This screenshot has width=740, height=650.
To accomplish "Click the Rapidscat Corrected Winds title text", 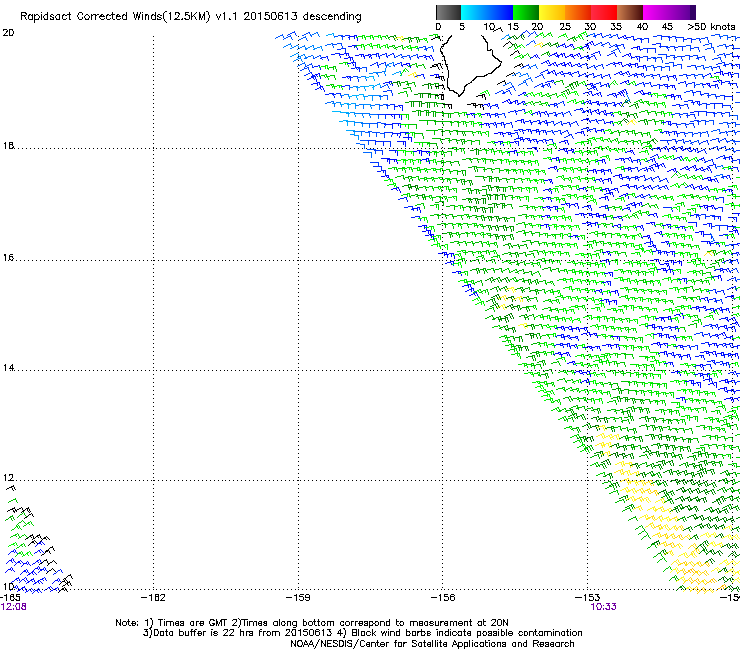I will pyautogui.click(x=191, y=16).
